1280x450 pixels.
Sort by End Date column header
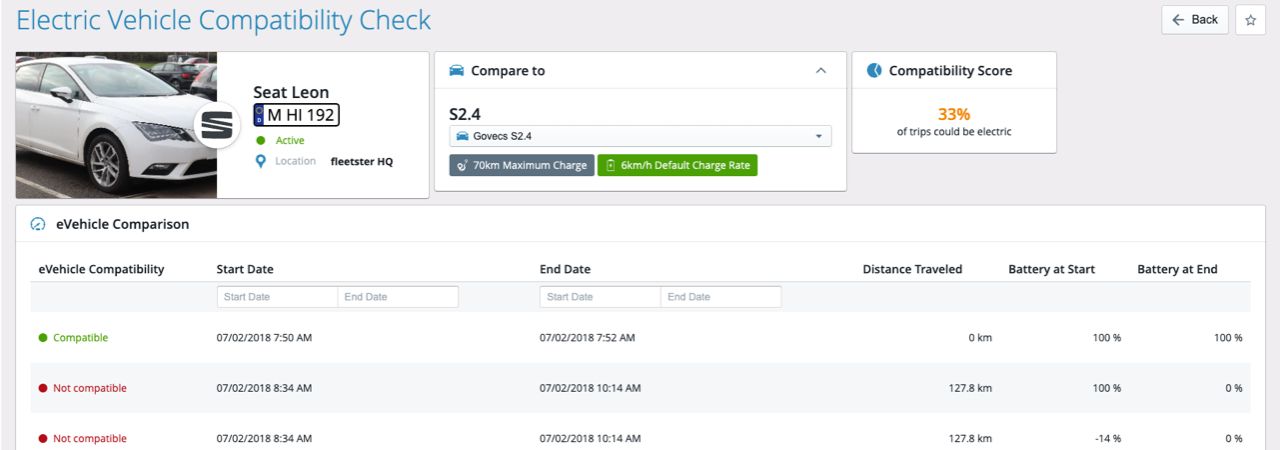click(565, 269)
